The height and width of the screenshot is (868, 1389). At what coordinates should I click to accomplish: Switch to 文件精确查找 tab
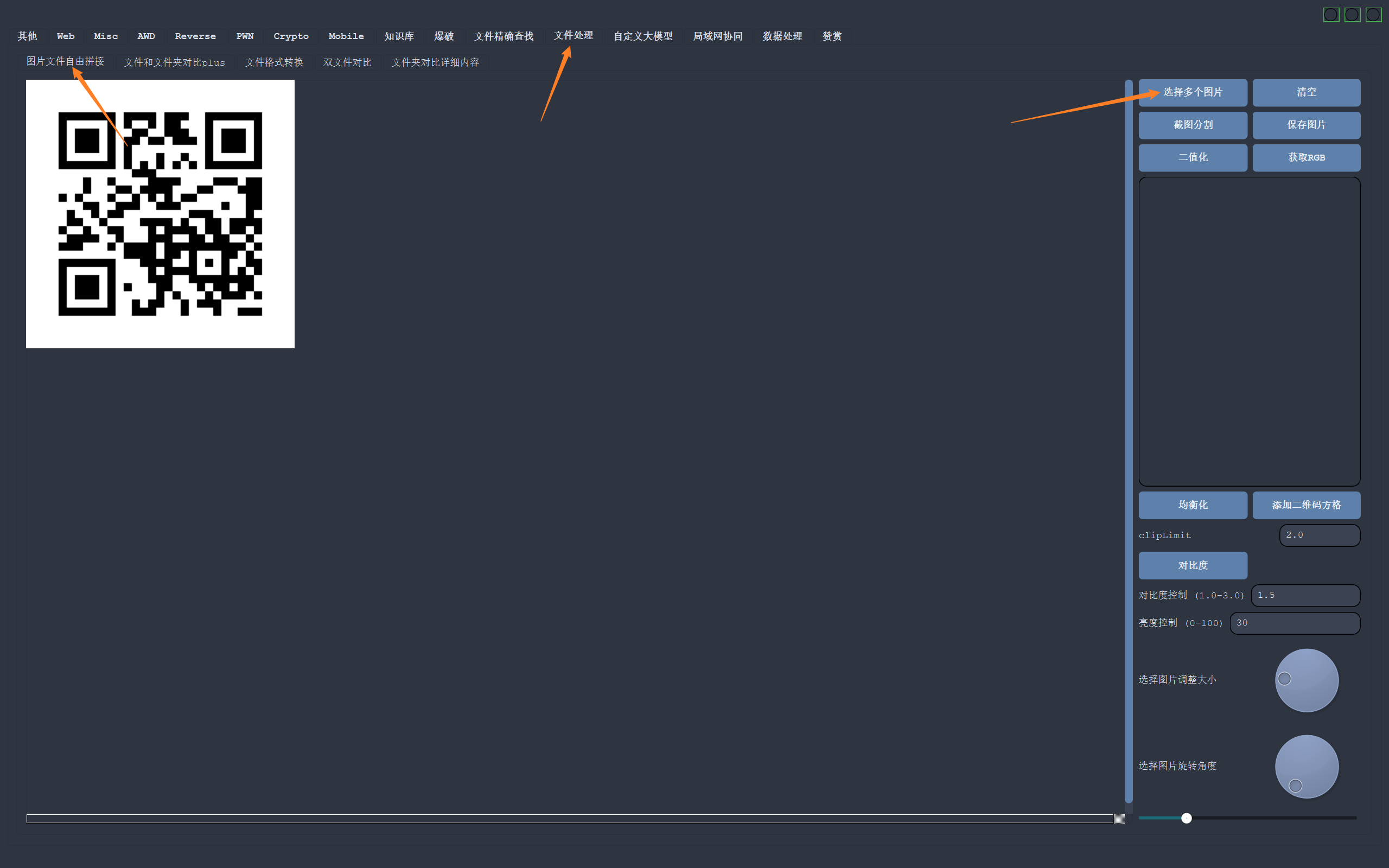coord(504,36)
